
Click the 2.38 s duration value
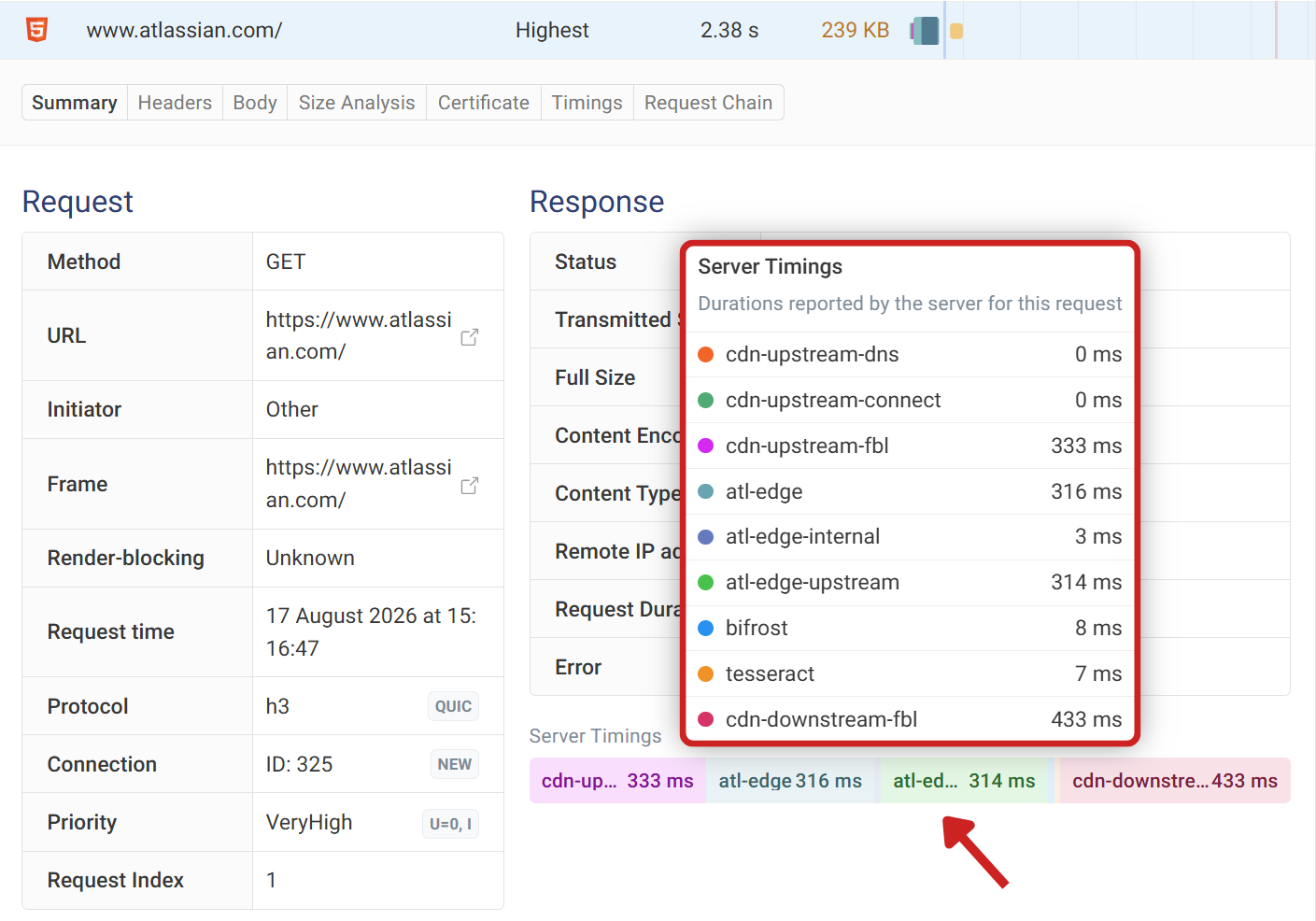(729, 31)
